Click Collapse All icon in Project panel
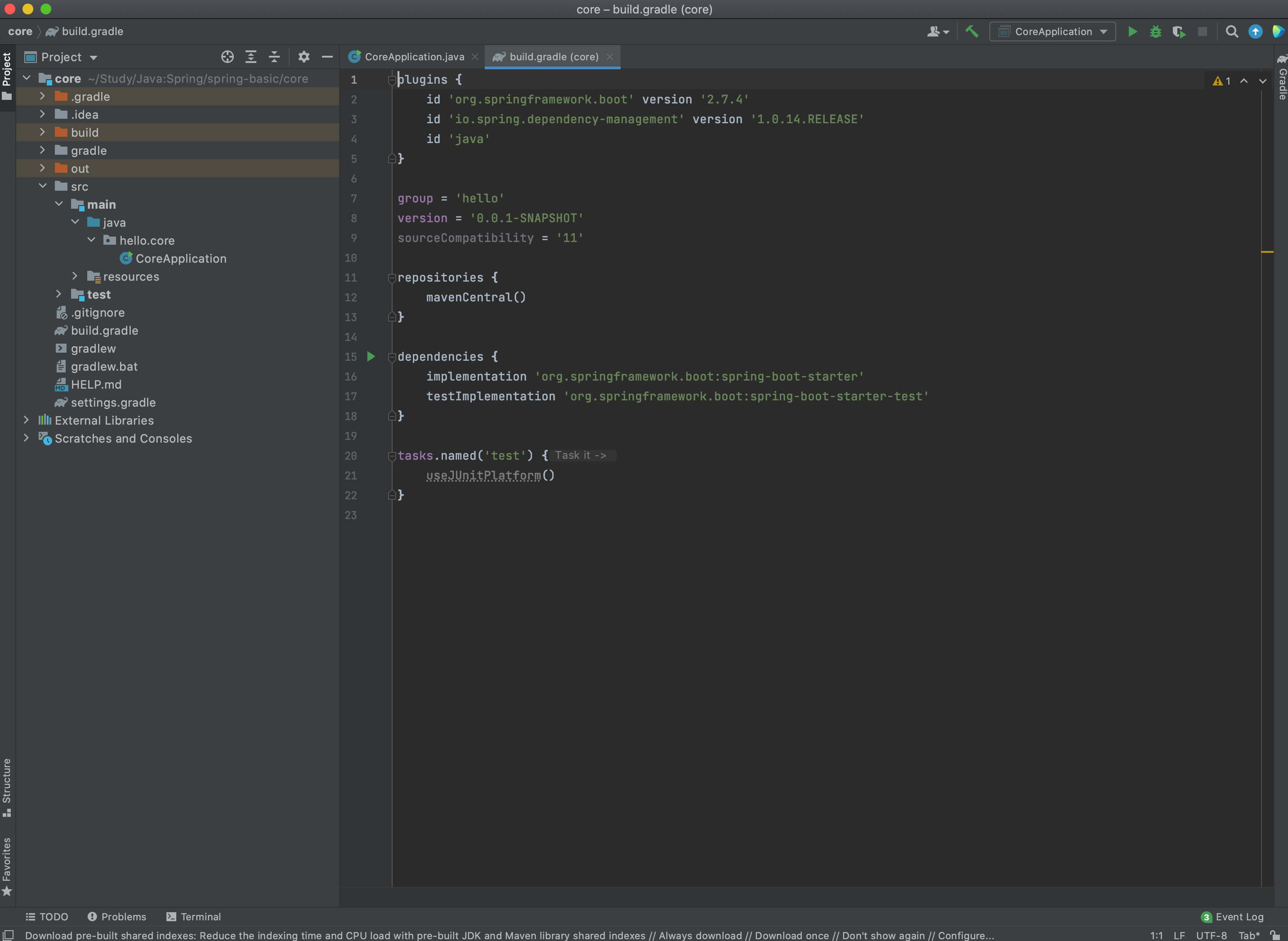 tap(274, 57)
